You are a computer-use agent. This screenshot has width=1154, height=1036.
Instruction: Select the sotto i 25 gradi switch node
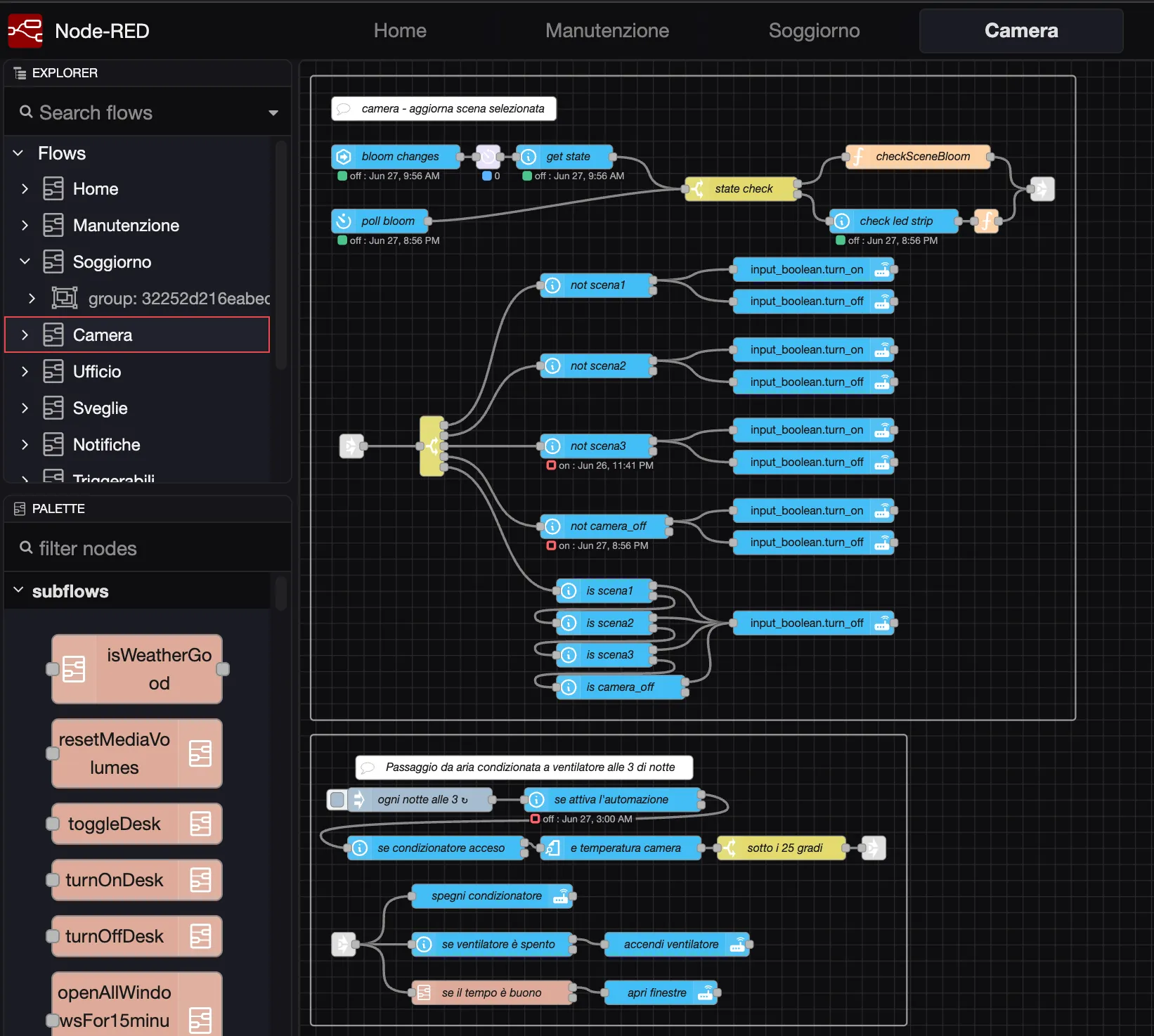click(x=781, y=848)
